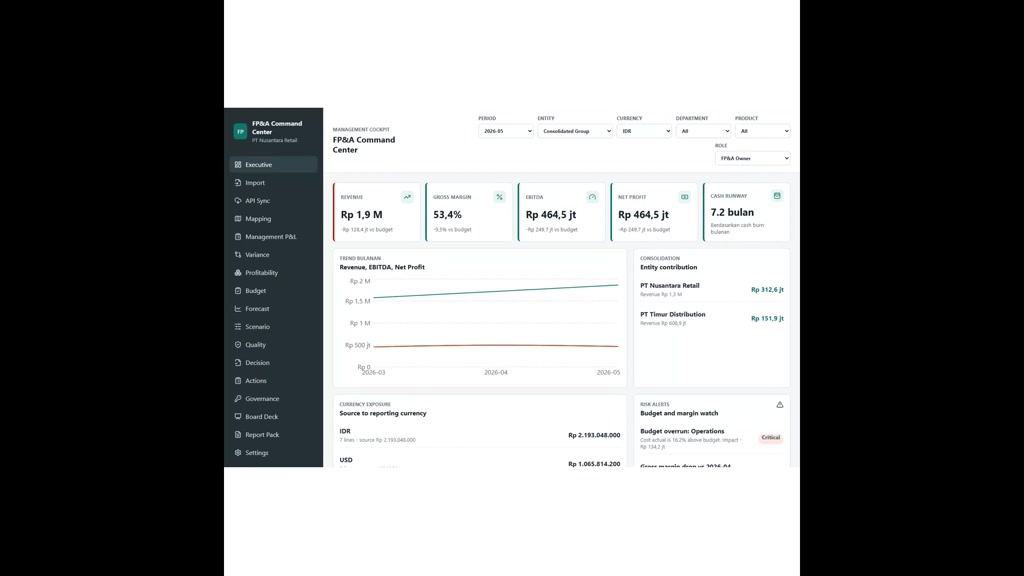Click the Rp 1.065.814.200 amount
The width and height of the screenshot is (1024, 576).
(x=594, y=464)
